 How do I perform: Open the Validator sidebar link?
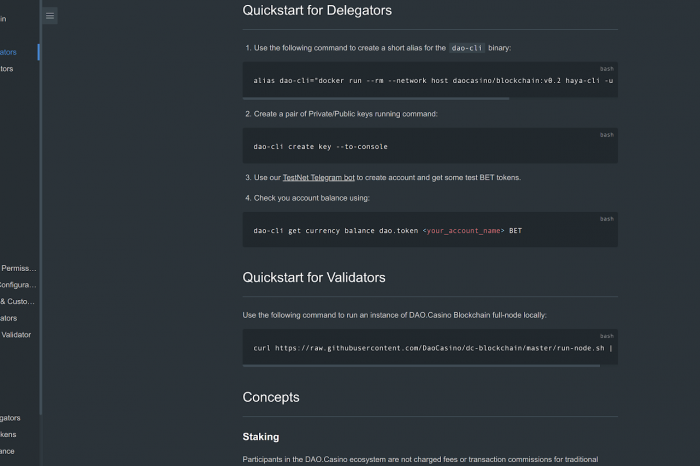pos(16,335)
